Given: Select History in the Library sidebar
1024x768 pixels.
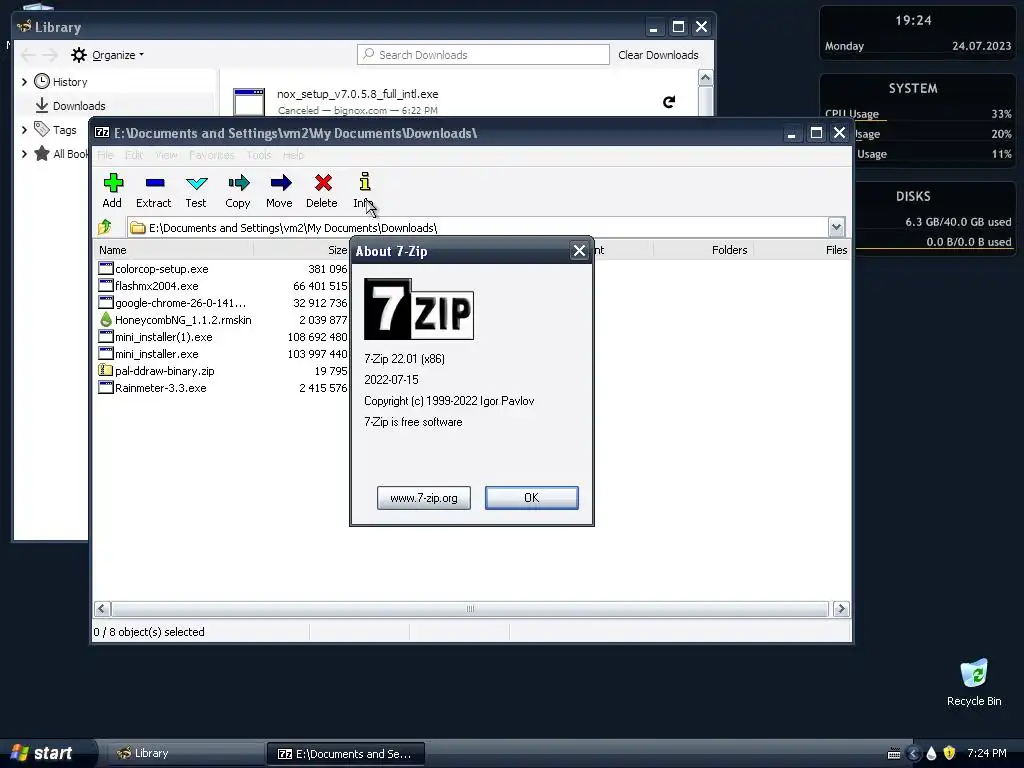Looking at the screenshot, I should coord(70,82).
